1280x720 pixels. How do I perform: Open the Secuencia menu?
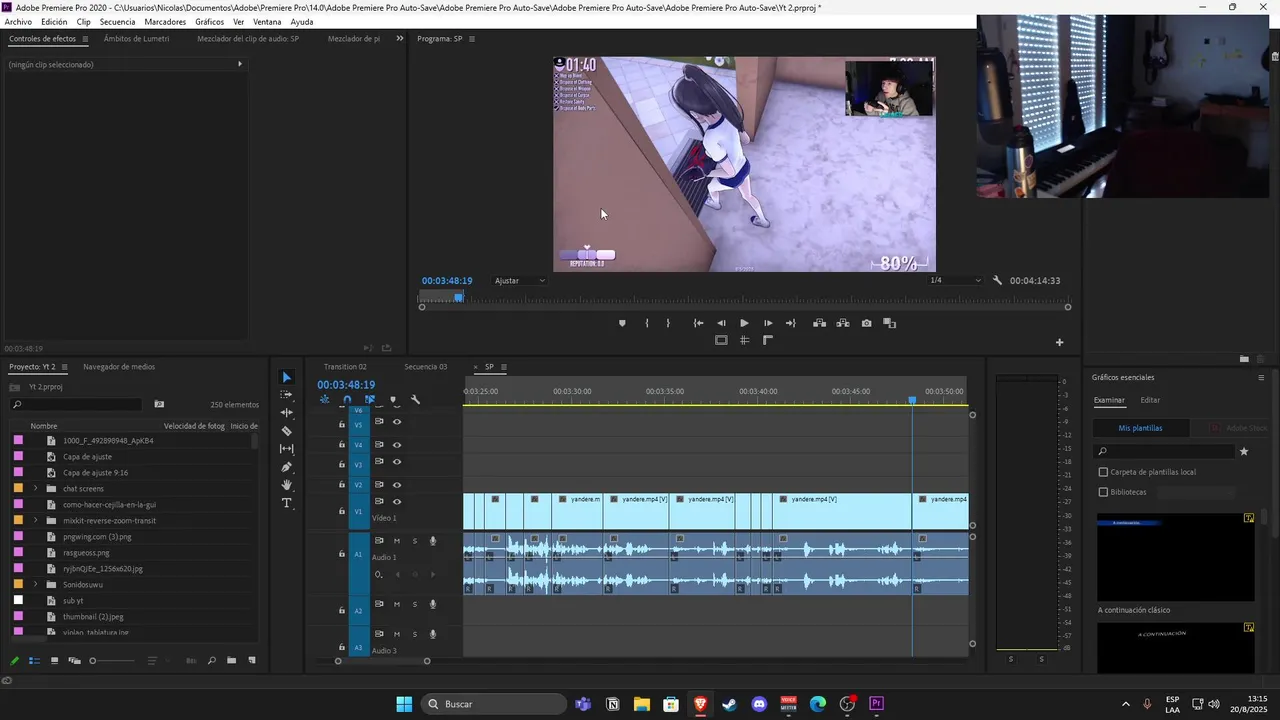(117, 22)
